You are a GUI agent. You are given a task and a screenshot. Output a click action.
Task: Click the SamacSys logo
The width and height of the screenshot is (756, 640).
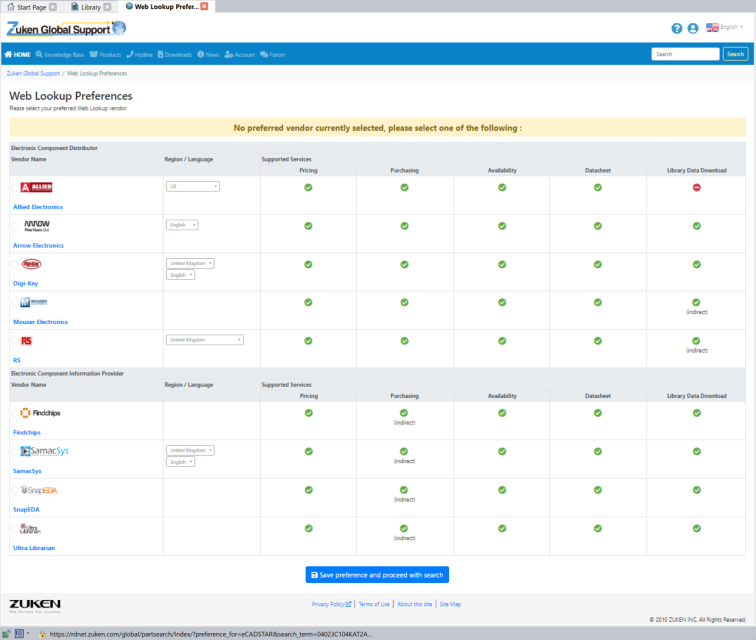(44, 451)
